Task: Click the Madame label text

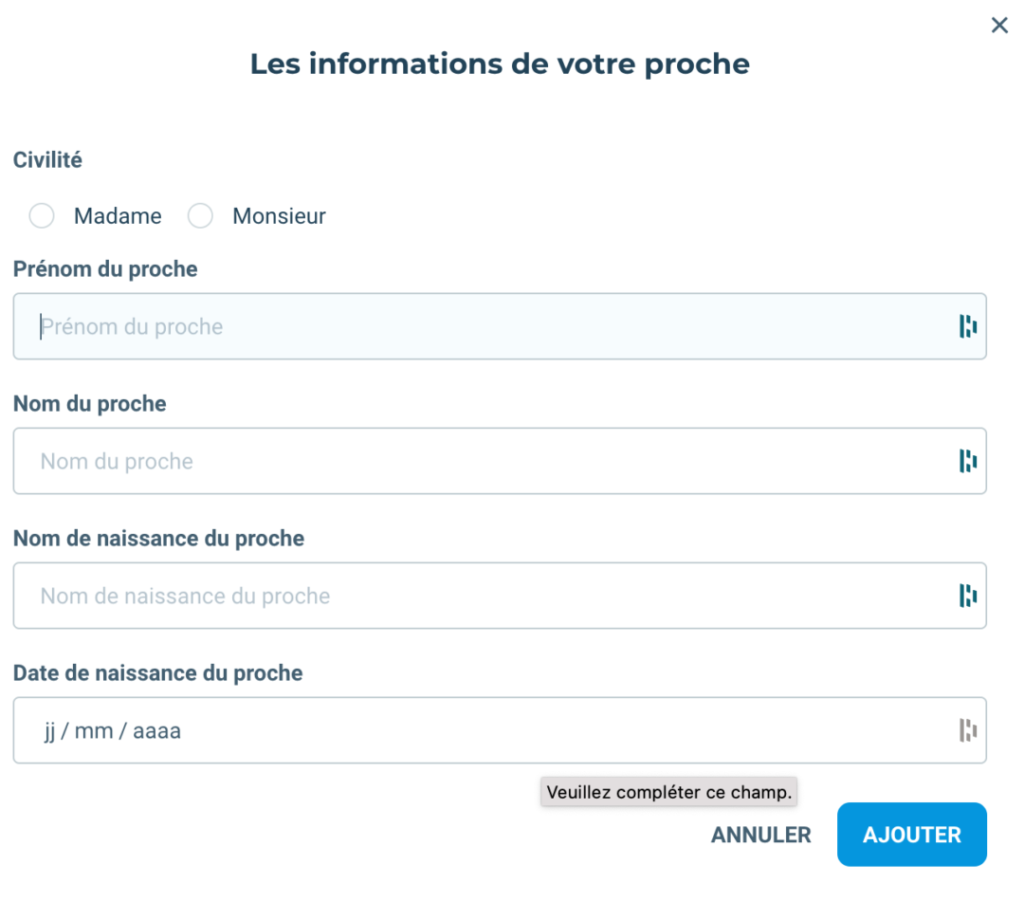Action: tap(117, 216)
